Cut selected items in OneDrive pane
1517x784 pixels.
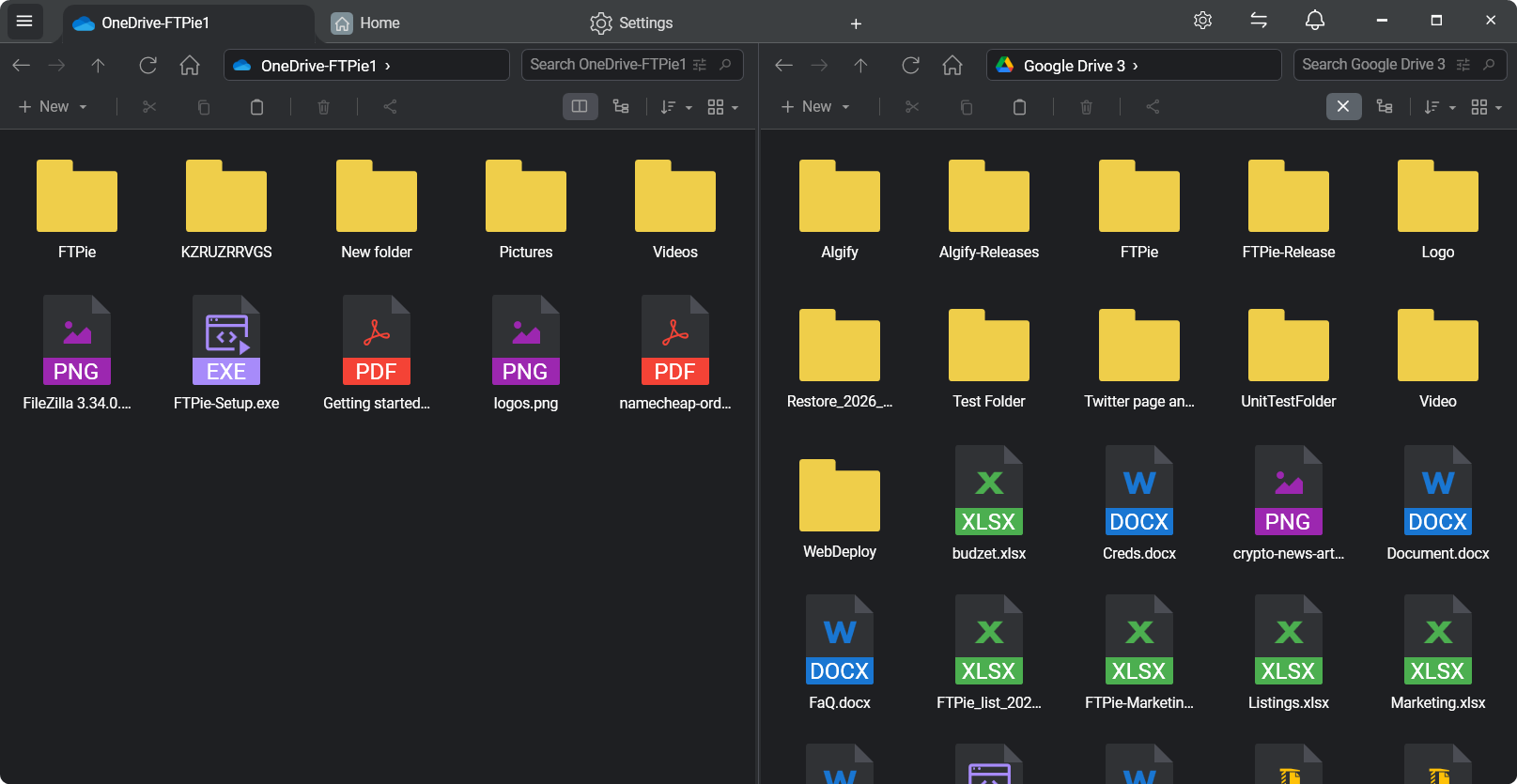pyautogui.click(x=149, y=107)
